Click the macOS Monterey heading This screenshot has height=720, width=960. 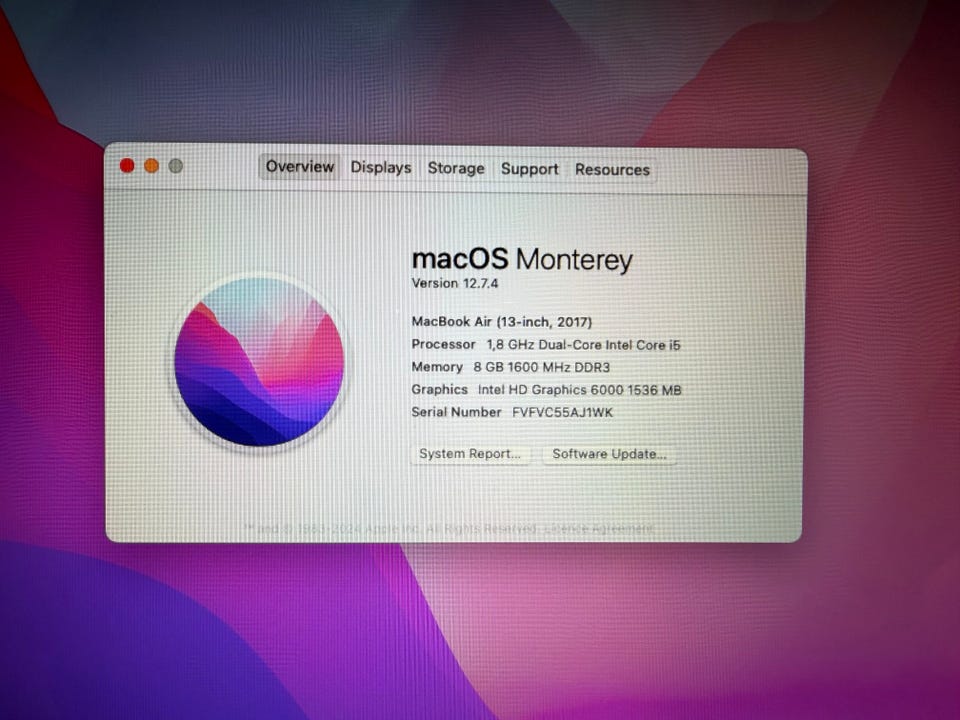(x=522, y=260)
